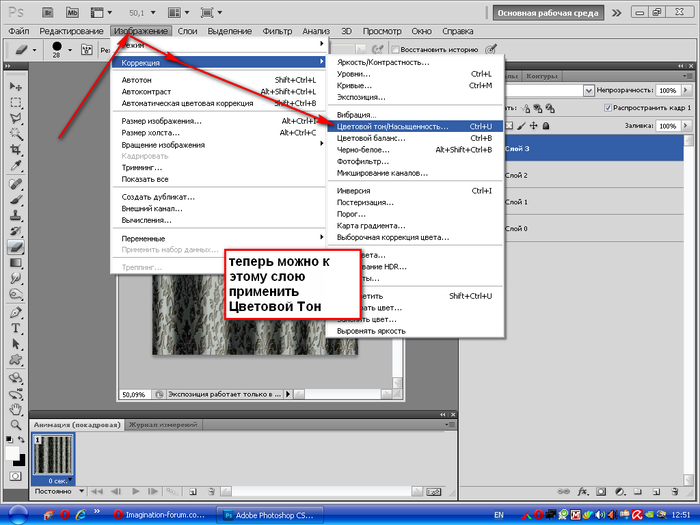Duplicate selected animation frame
Viewport: 700px width, 525px height.
[193, 492]
